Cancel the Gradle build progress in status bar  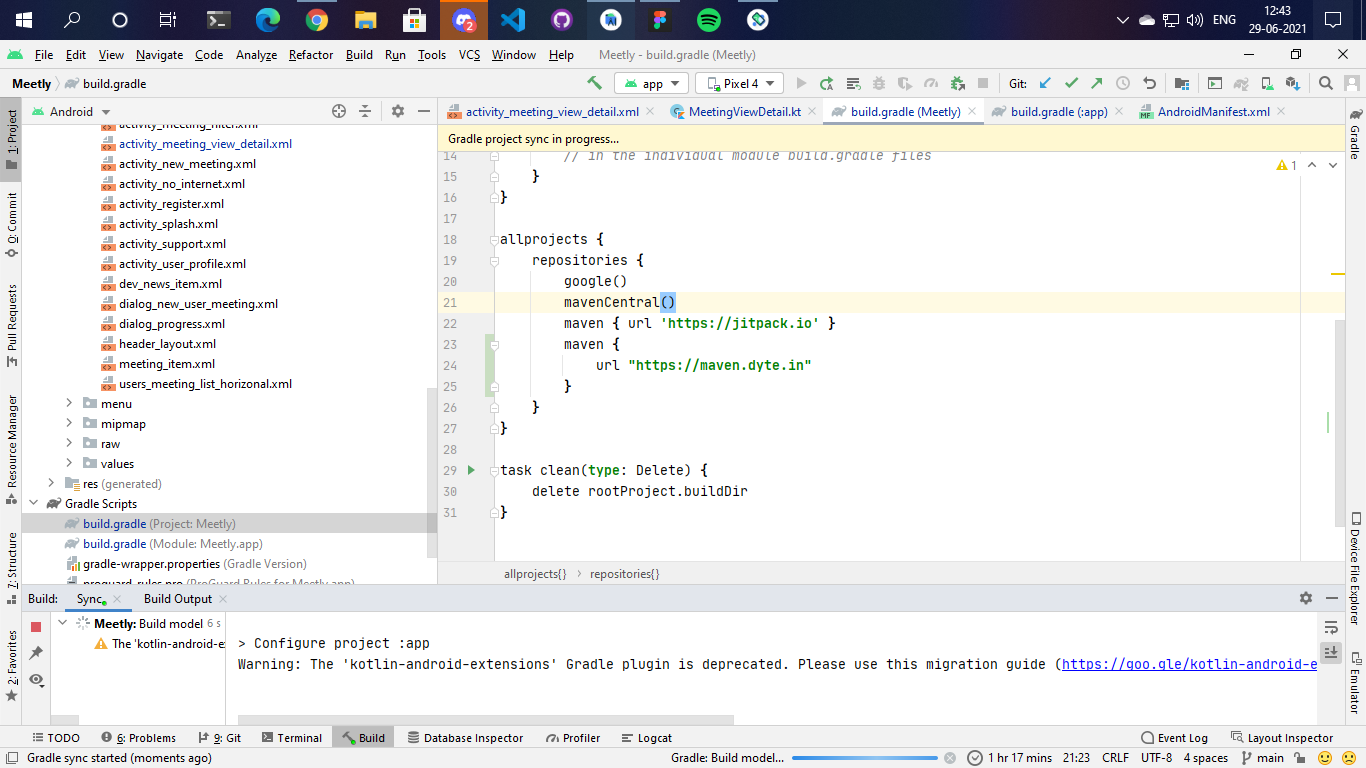point(949,758)
